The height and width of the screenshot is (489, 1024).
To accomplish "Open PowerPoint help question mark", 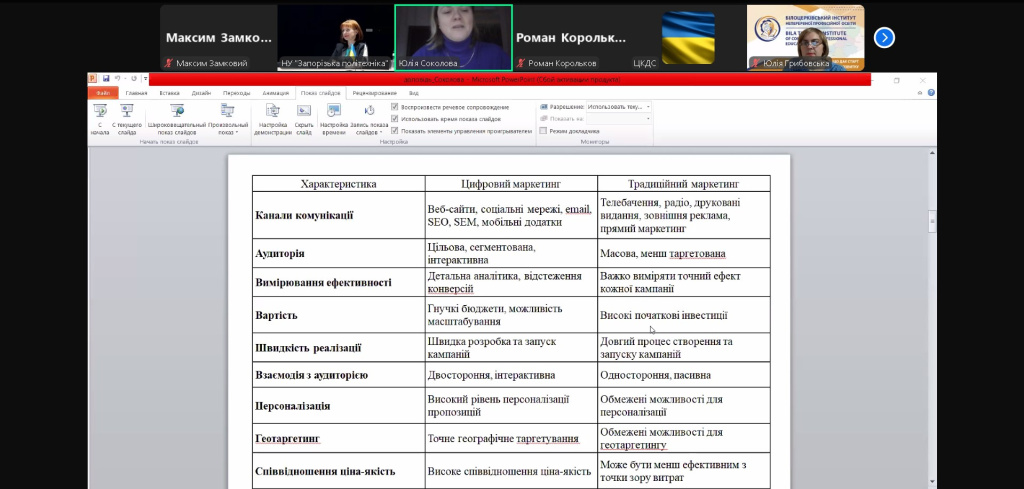I will [x=931, y=93].
